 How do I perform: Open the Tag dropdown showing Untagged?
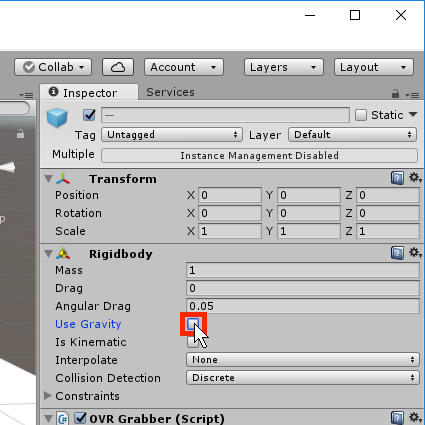pyautogui.click(x=172, y=135)
